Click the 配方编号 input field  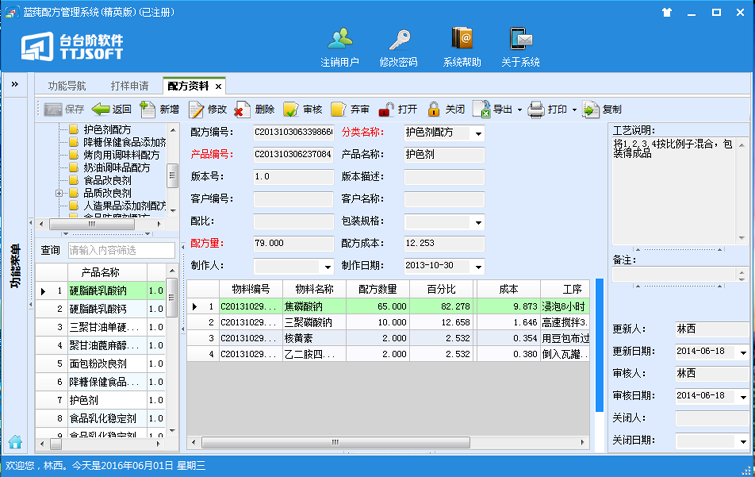(293, 133)
